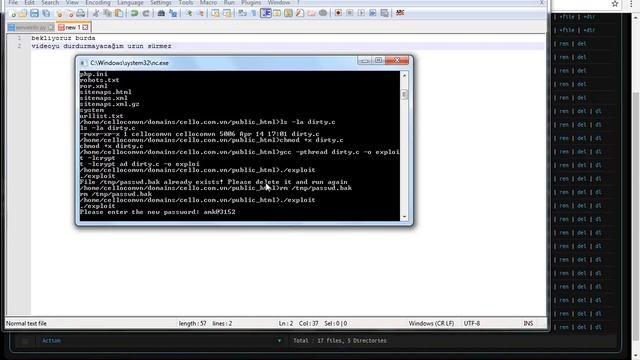Create a new document with the New toolbar icon
The width and height of the screenshot is (640, 360).
tap(12, 13)
